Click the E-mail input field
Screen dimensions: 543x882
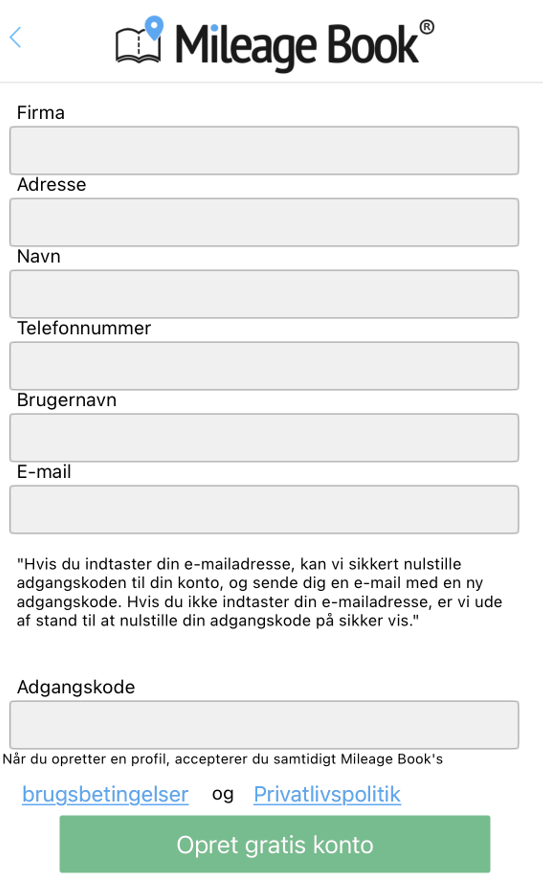264,510
